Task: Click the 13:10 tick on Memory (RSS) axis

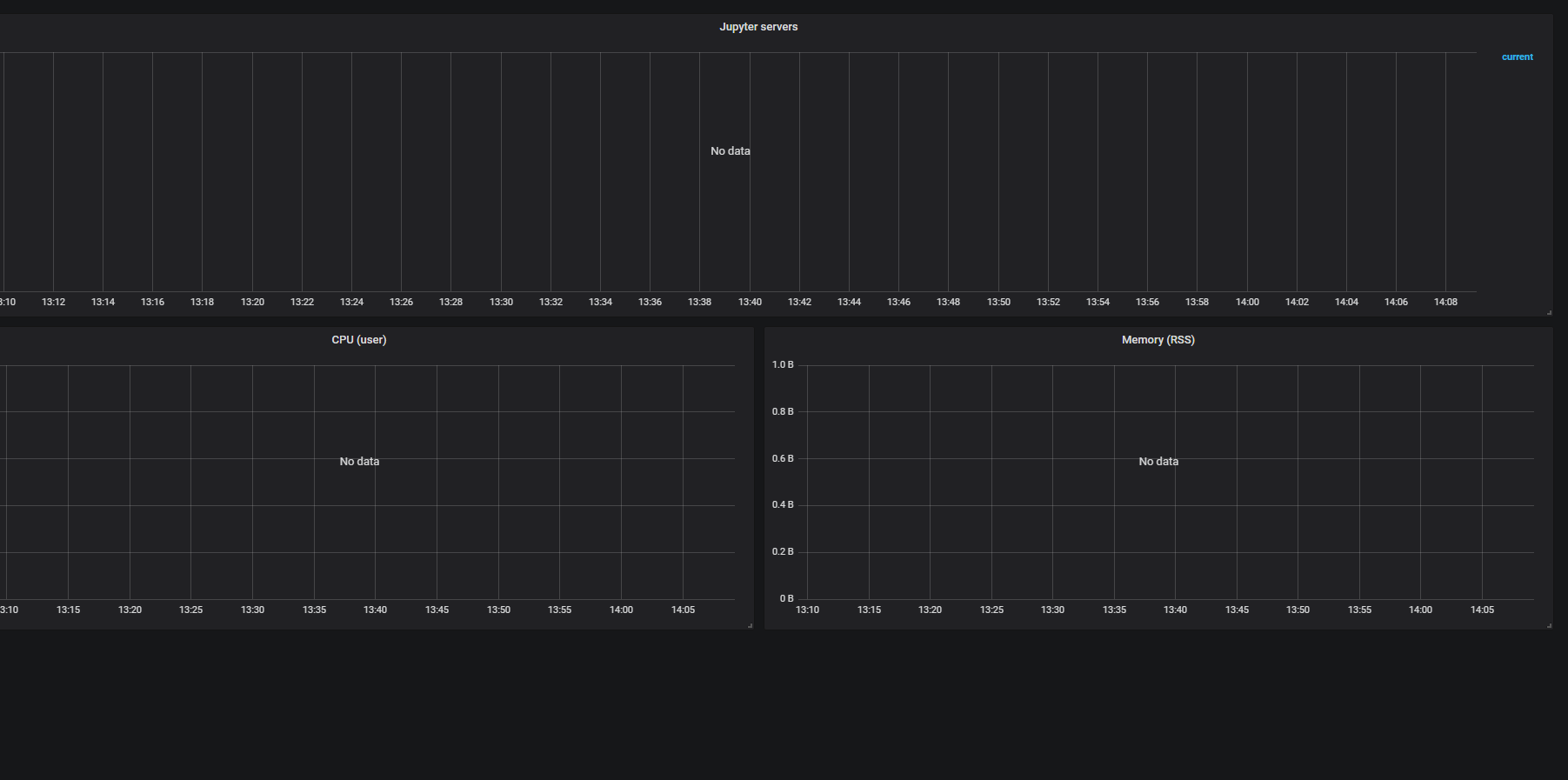Action: tap(807, 610)
